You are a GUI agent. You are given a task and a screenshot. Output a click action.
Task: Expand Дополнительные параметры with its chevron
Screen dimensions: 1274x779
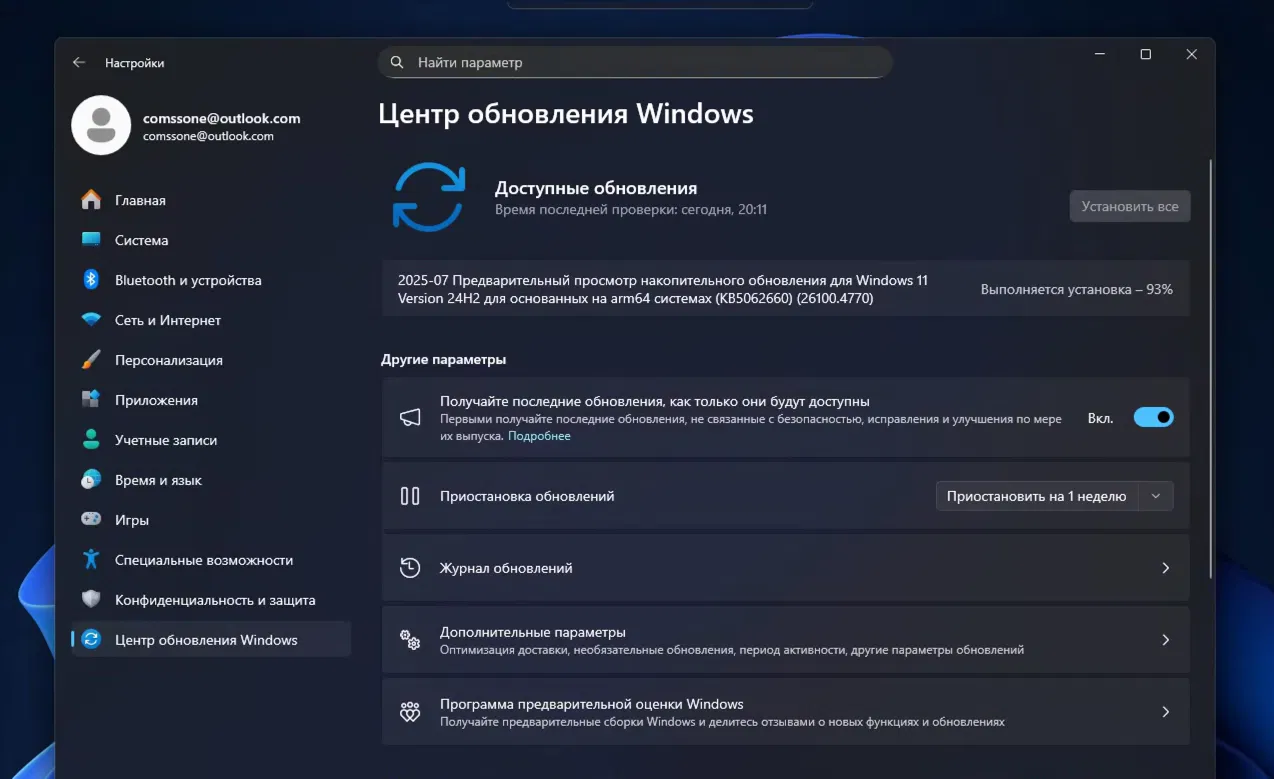click(x=1165, y=640)
